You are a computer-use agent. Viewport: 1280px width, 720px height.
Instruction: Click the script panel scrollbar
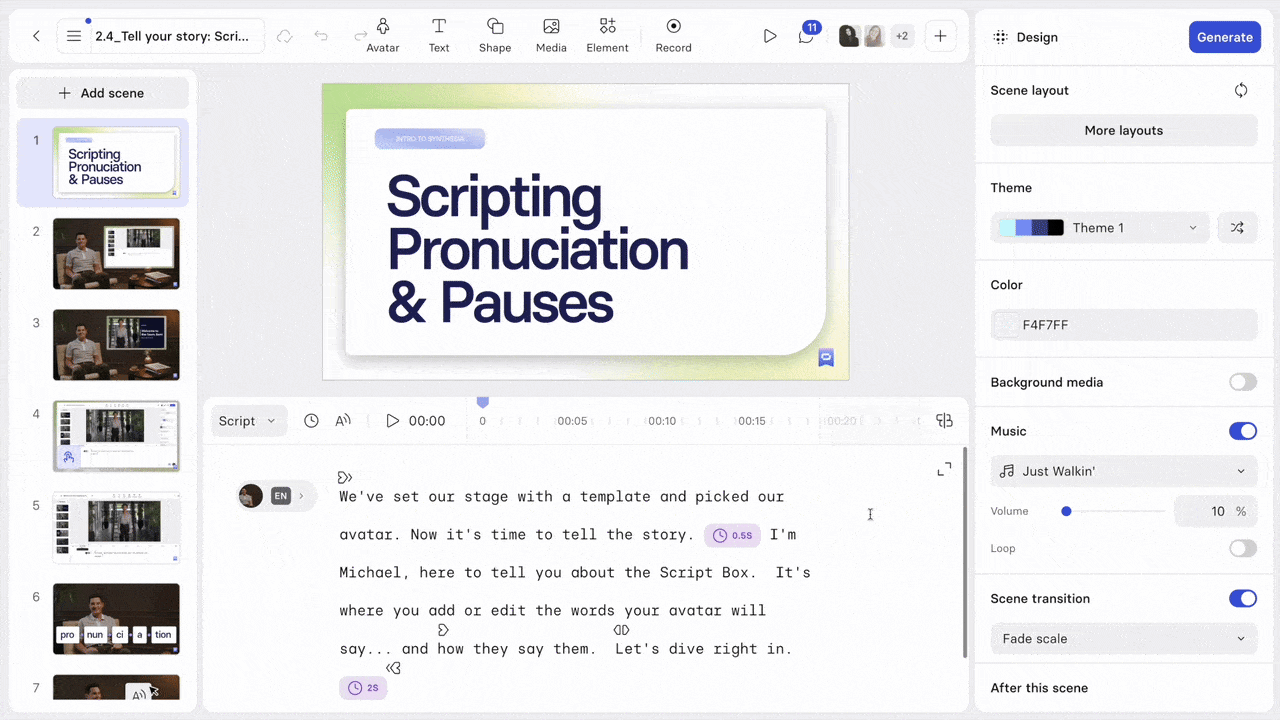pyautogui.click(x=964, y=552)
